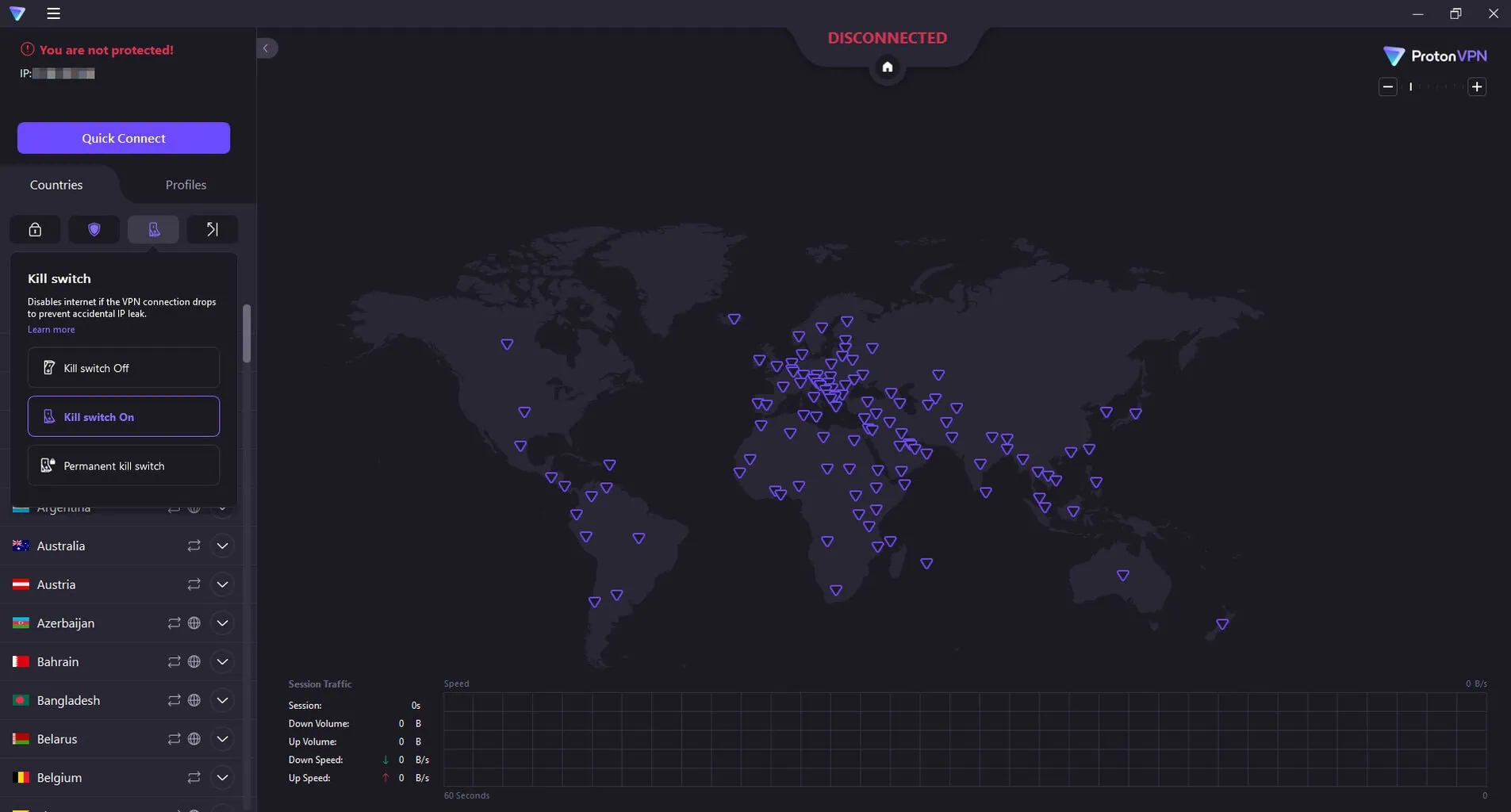The height and width of the screenshot is (812, 1511).
Task: Select Kill switch Off option
Action: (x=124, y=368)
